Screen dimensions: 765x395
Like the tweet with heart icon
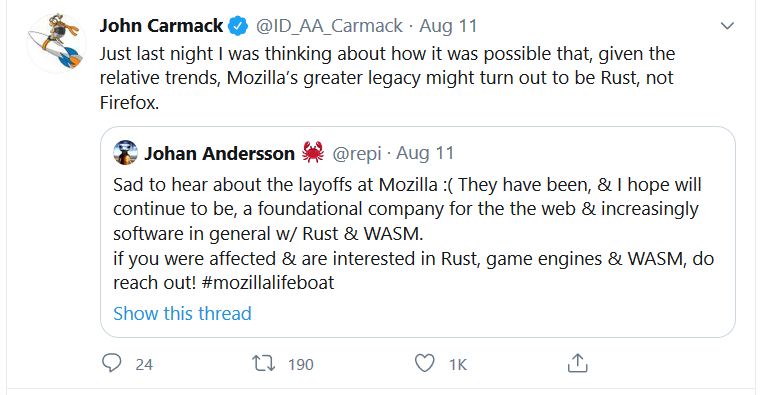click(424, 363)
